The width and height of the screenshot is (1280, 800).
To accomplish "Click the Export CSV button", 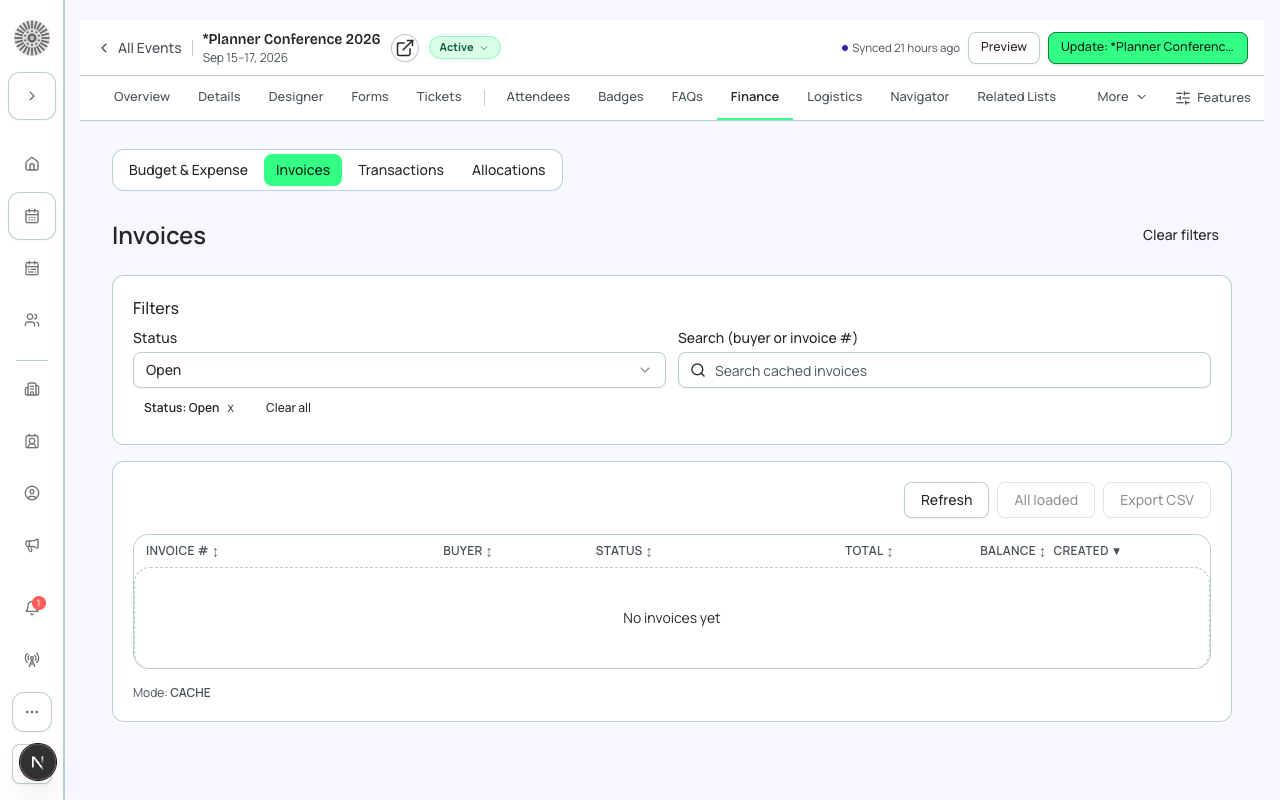I will 1157,500.
